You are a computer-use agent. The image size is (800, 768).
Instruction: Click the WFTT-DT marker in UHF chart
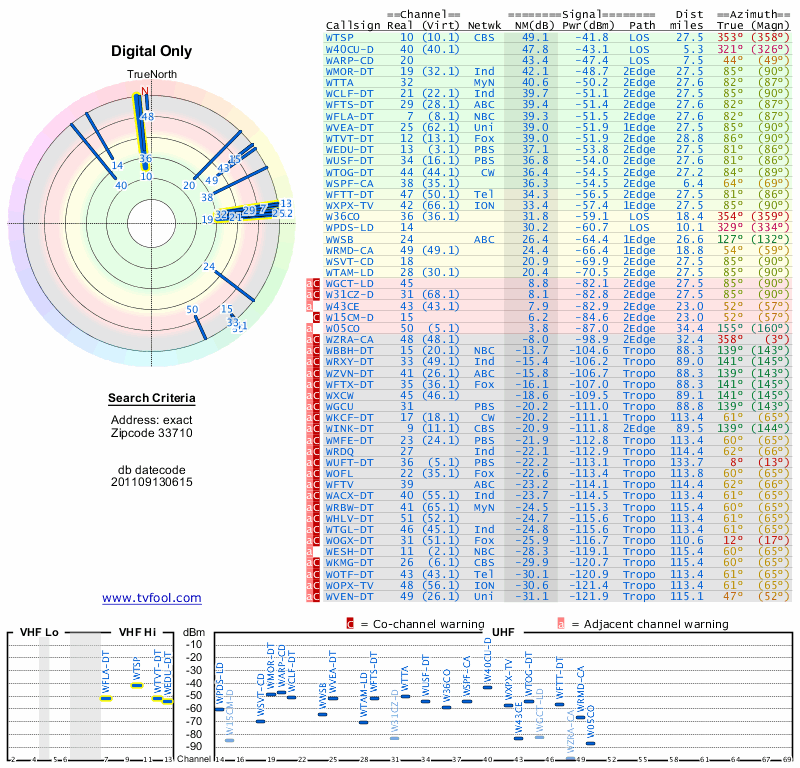click(559, 704)
